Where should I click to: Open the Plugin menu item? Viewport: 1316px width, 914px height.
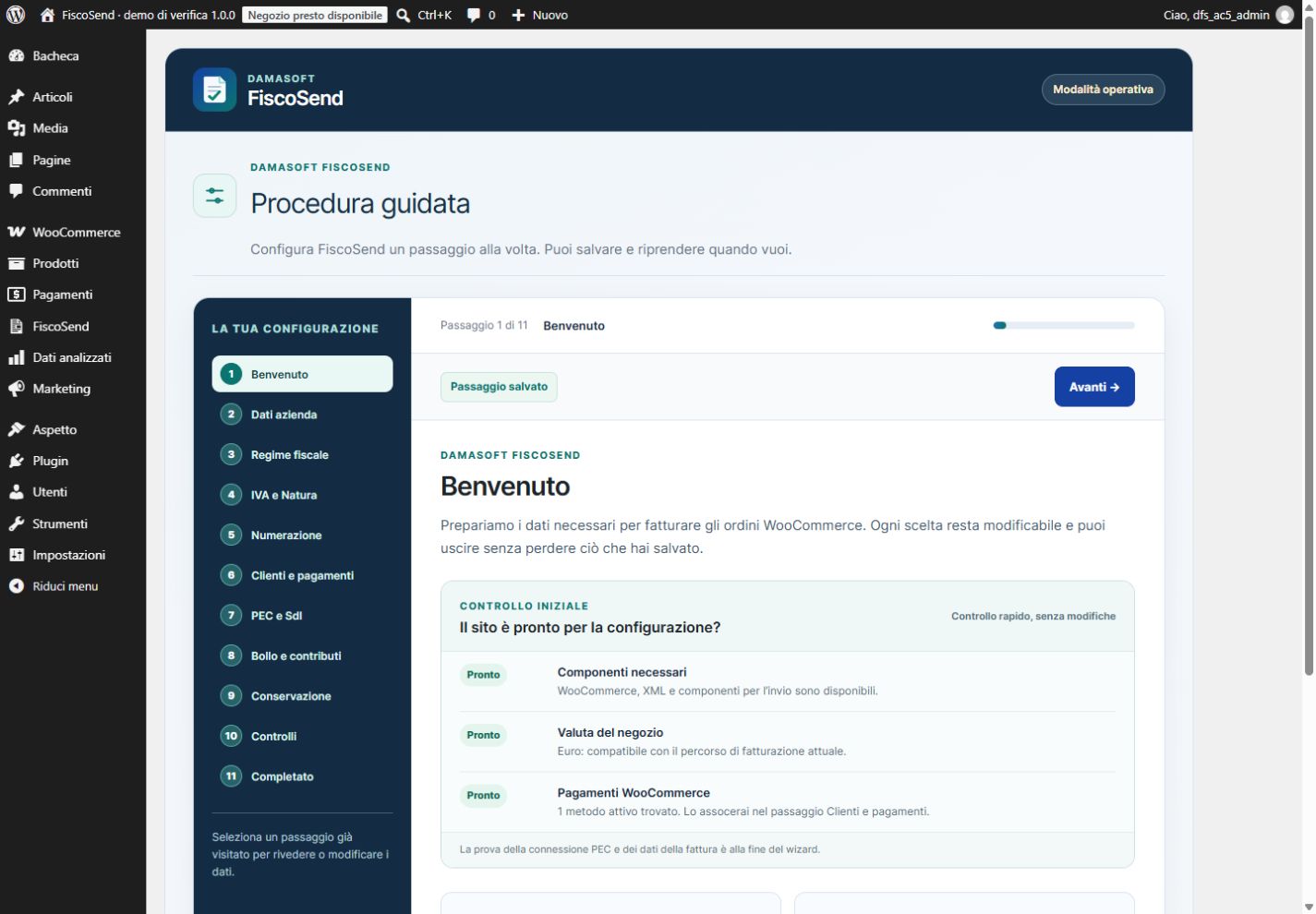click(73, 461)
